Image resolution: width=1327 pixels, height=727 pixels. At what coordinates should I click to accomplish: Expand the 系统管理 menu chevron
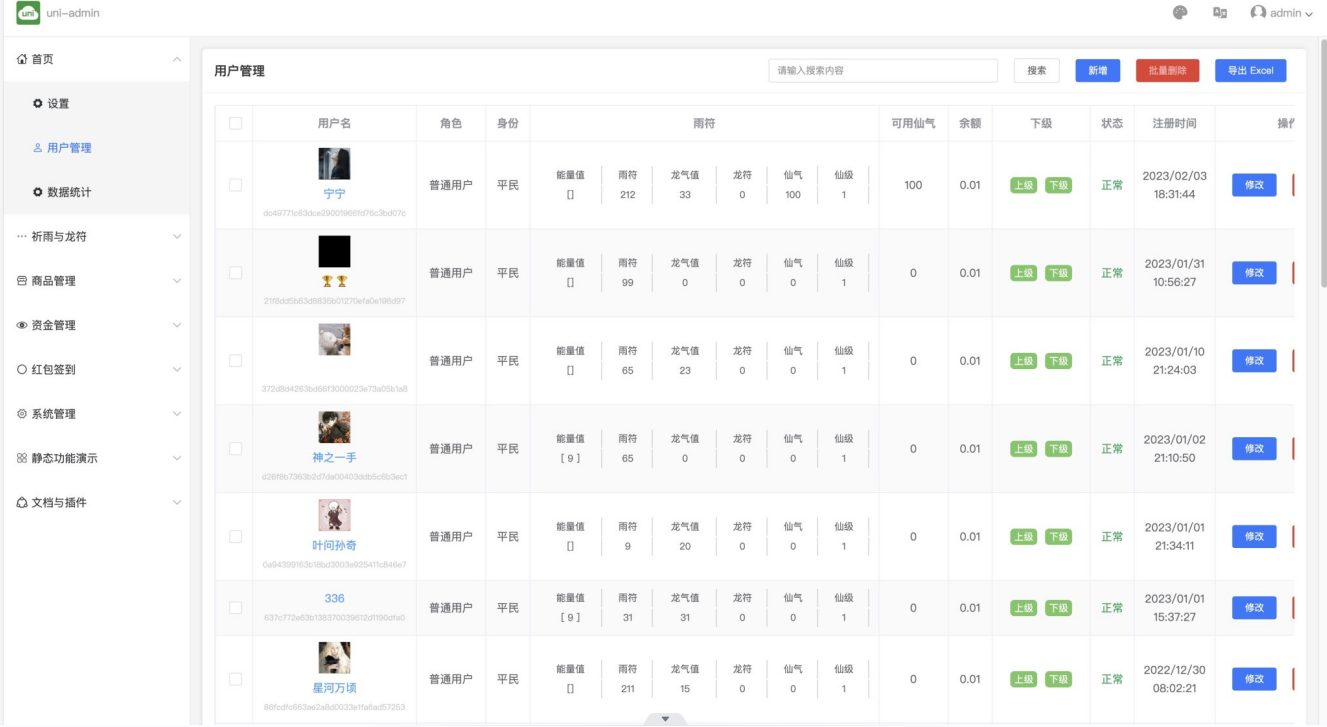click(x=177, y=414)
